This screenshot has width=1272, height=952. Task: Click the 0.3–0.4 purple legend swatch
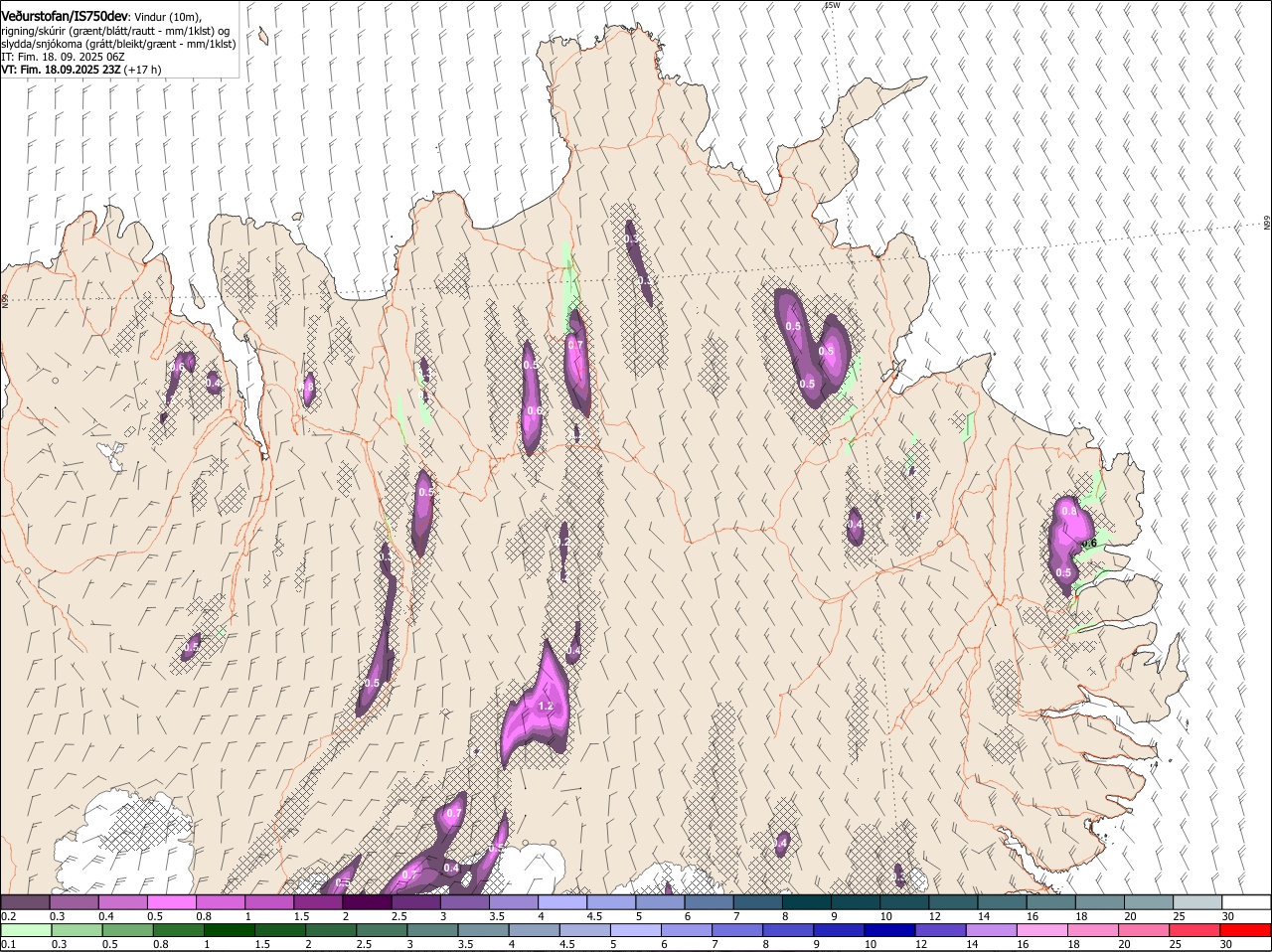point(74,901)
